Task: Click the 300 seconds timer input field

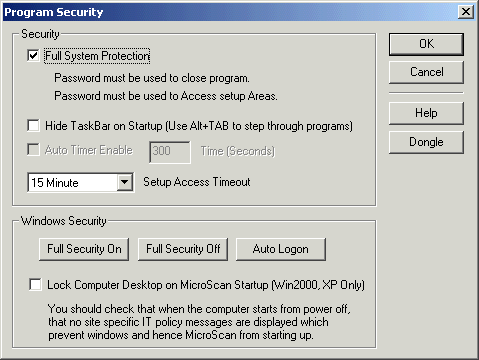Action: point(170,152)
